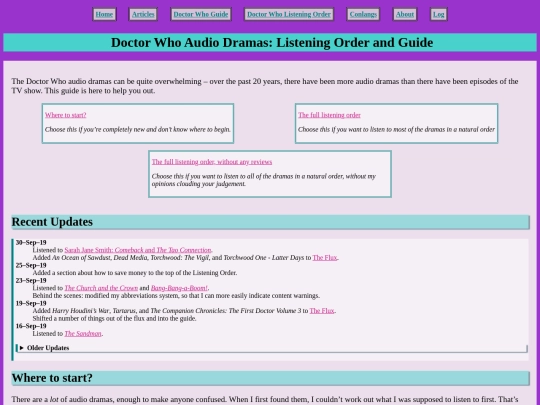
Task: Open Doctor Who Listening Order nav link
Action: click(x=289, y=14)
